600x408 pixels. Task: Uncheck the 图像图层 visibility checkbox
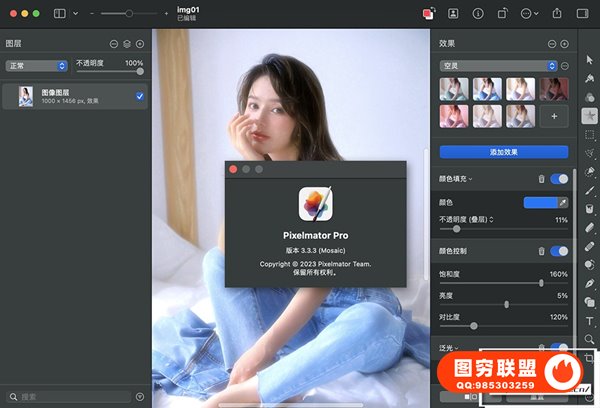pyautogui.click(x=139, y=96)
